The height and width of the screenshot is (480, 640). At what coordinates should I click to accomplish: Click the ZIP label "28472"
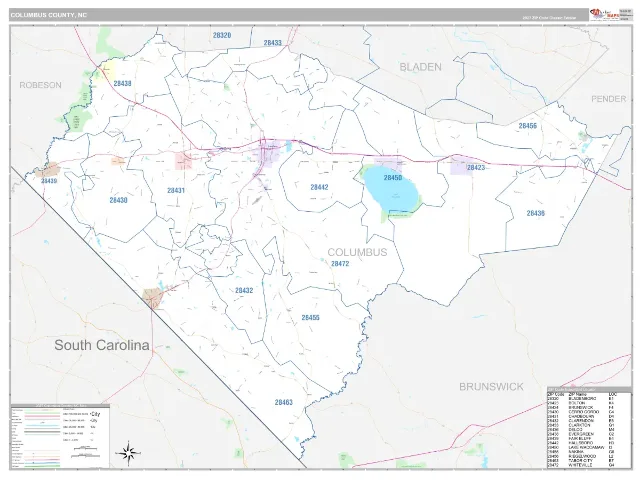pyautogui.click(x=340, y=264)
